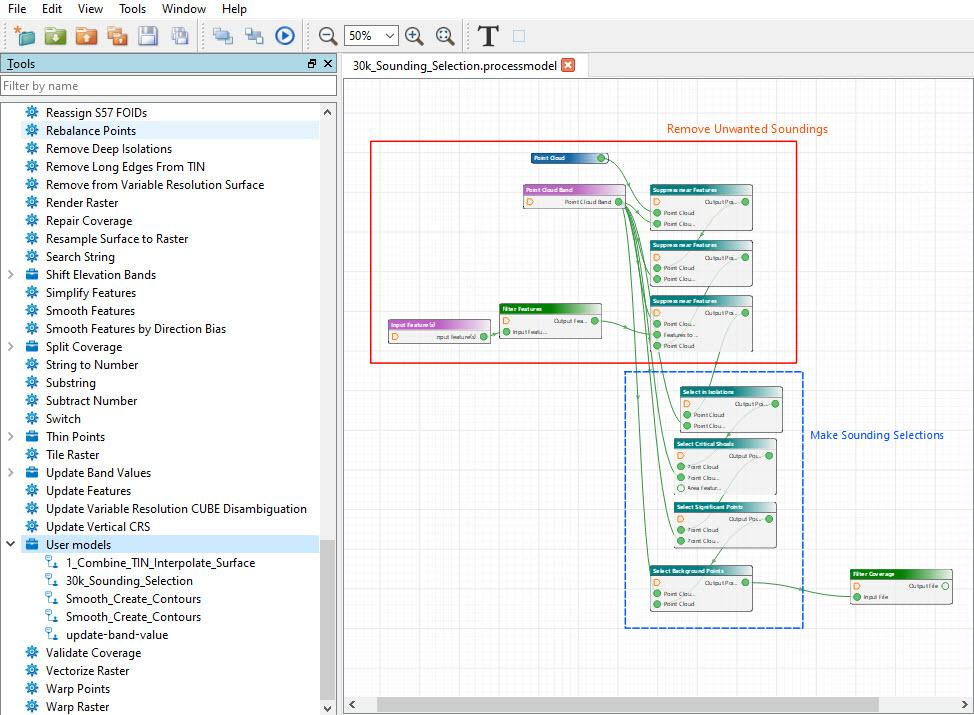Click the float Tools panel icon

coord(312,63)
